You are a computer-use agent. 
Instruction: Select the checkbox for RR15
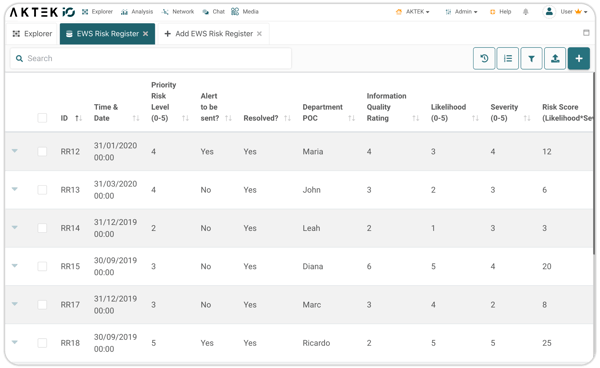point(42,266)
